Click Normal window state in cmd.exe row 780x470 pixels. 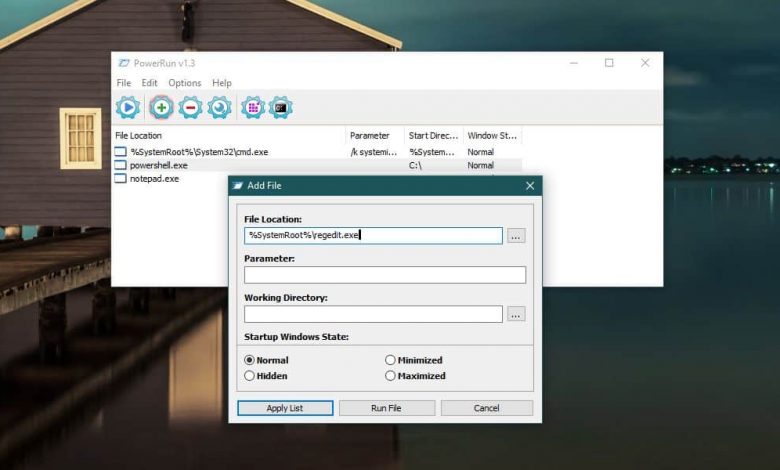pos(481,152)
